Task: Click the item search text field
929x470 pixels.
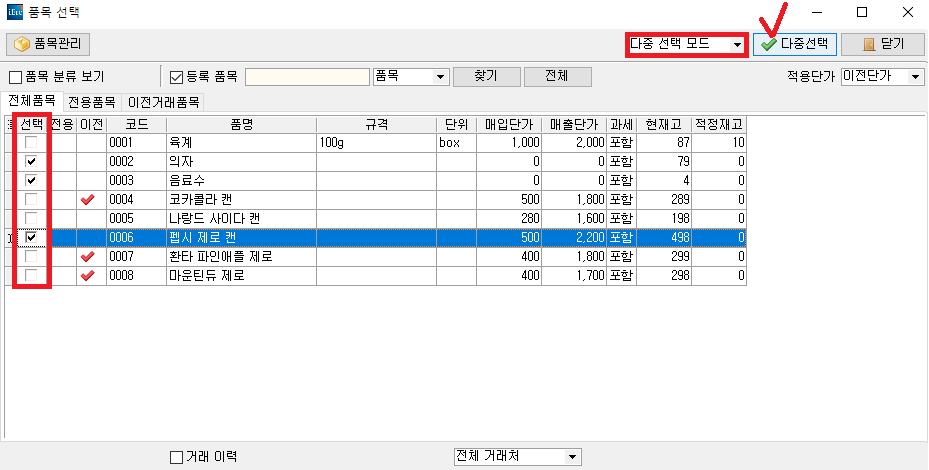Action: pyautogui.click(x=307, y=77)
